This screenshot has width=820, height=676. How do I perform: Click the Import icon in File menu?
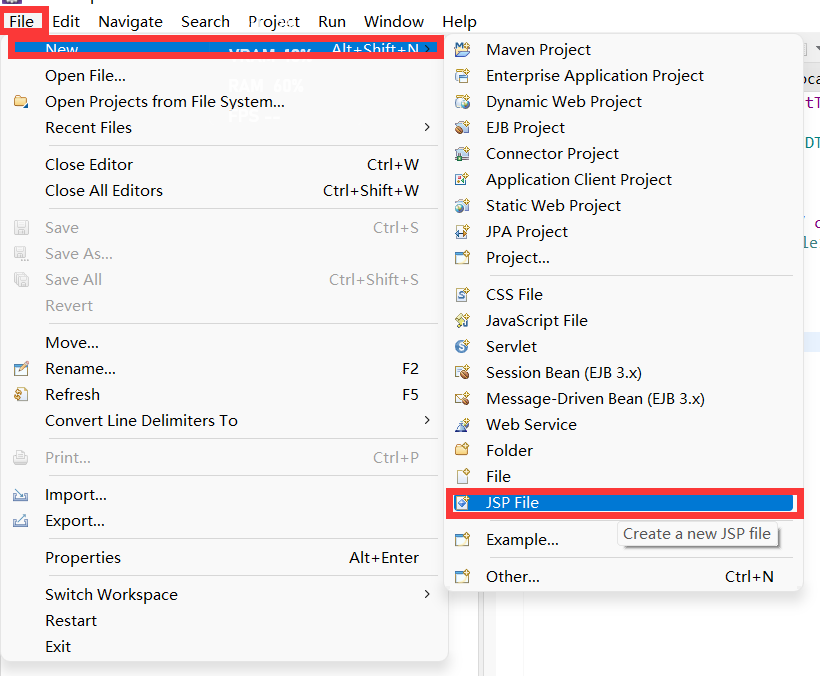21,494
